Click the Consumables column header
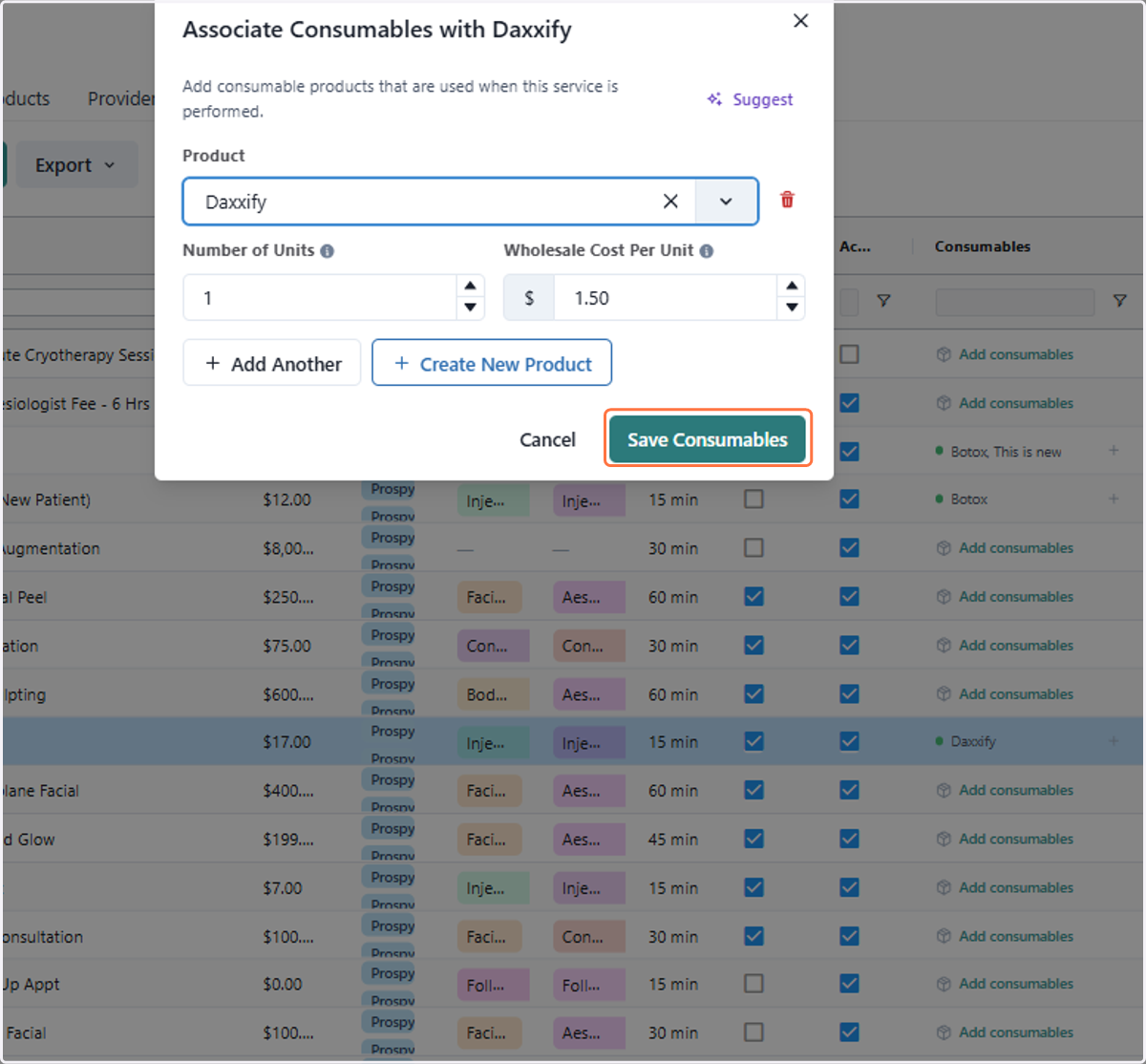Screen dimensions: 1146x1064 click(982, 246)
